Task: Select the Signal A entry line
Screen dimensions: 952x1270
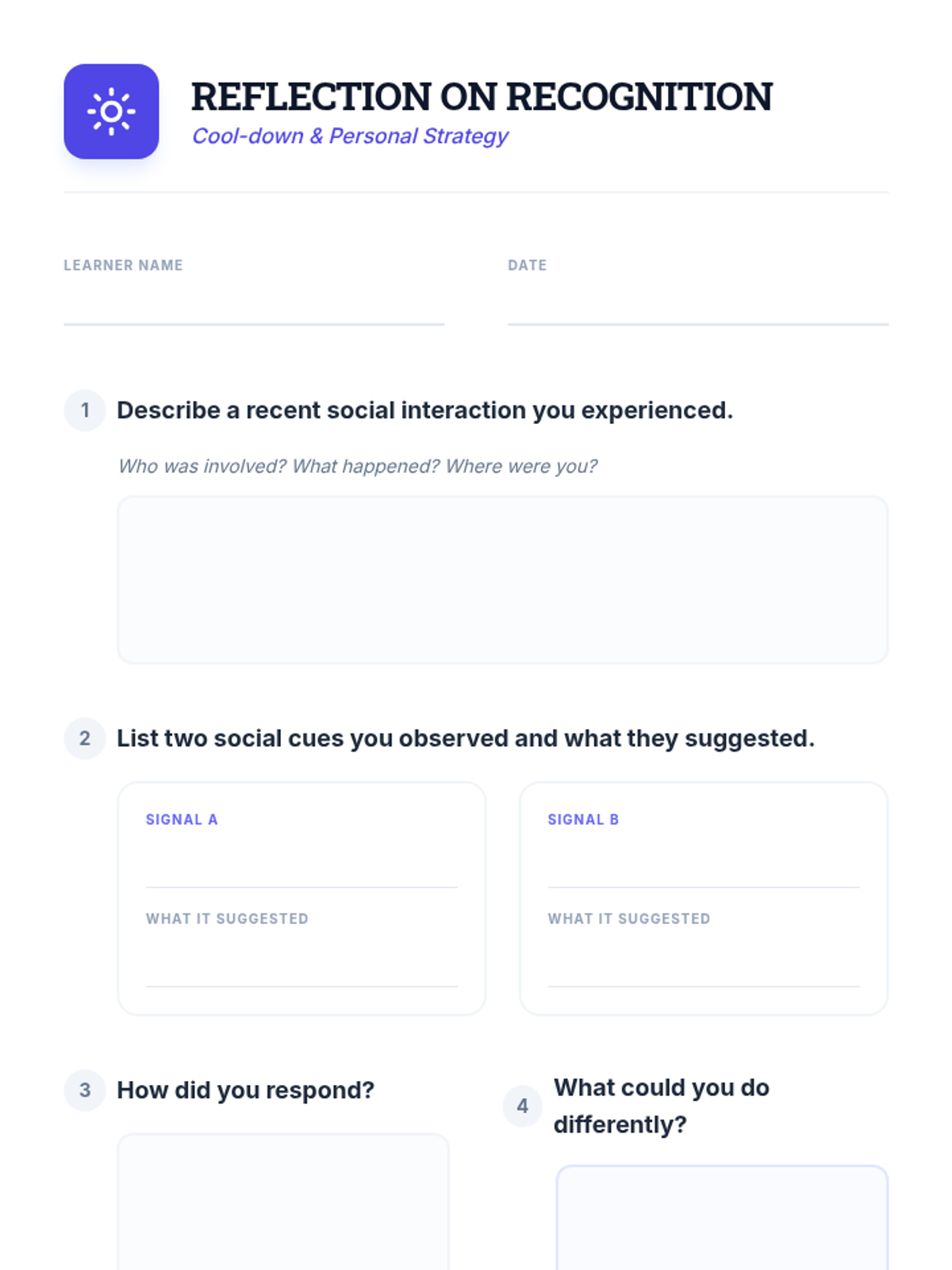Action: (x=301, y=865)
